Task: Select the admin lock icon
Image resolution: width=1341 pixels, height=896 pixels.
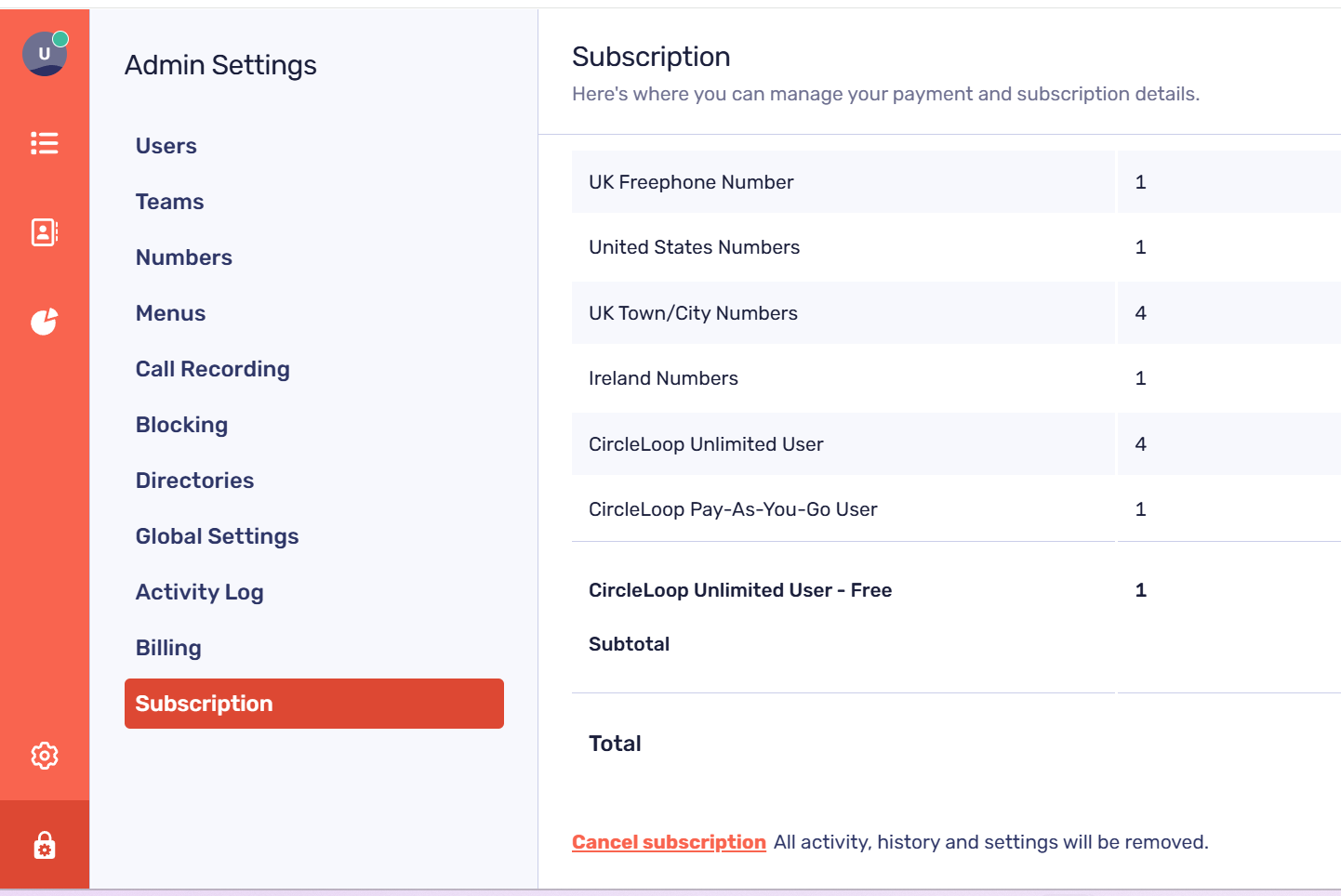Action: 45,845
